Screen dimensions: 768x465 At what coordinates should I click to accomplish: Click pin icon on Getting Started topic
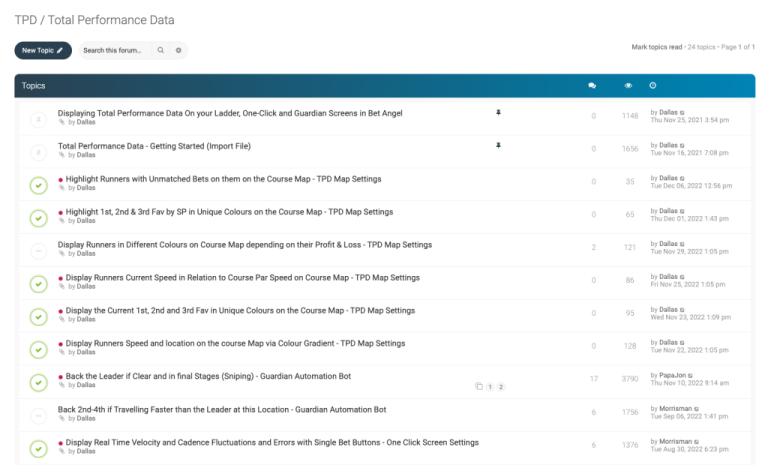click(x=498, y=146)
